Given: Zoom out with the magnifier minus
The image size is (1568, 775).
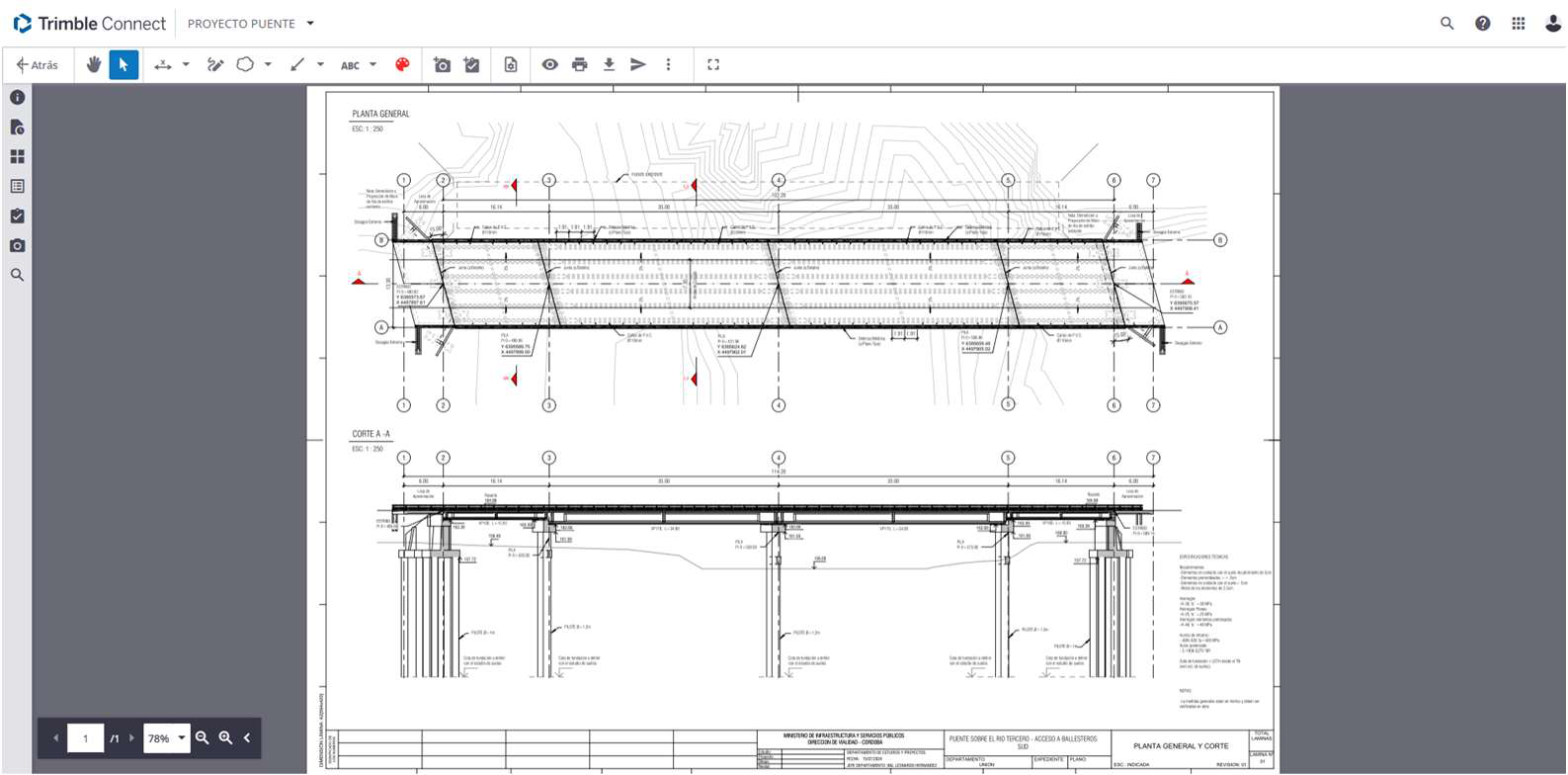Looking at the screenshot, I should tap(203, 738).
